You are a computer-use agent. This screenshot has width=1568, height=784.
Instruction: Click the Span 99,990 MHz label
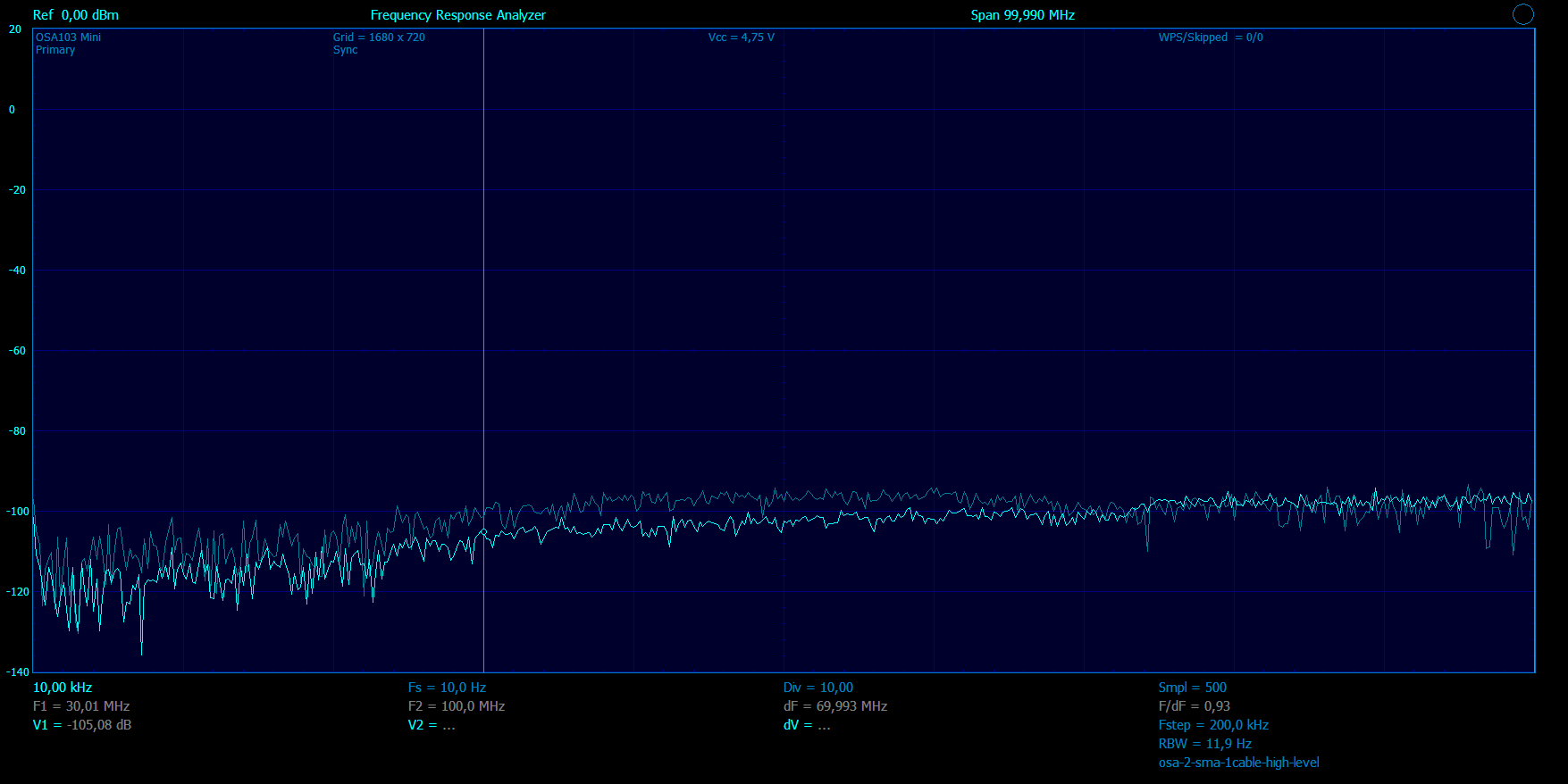click(1023, 15)
